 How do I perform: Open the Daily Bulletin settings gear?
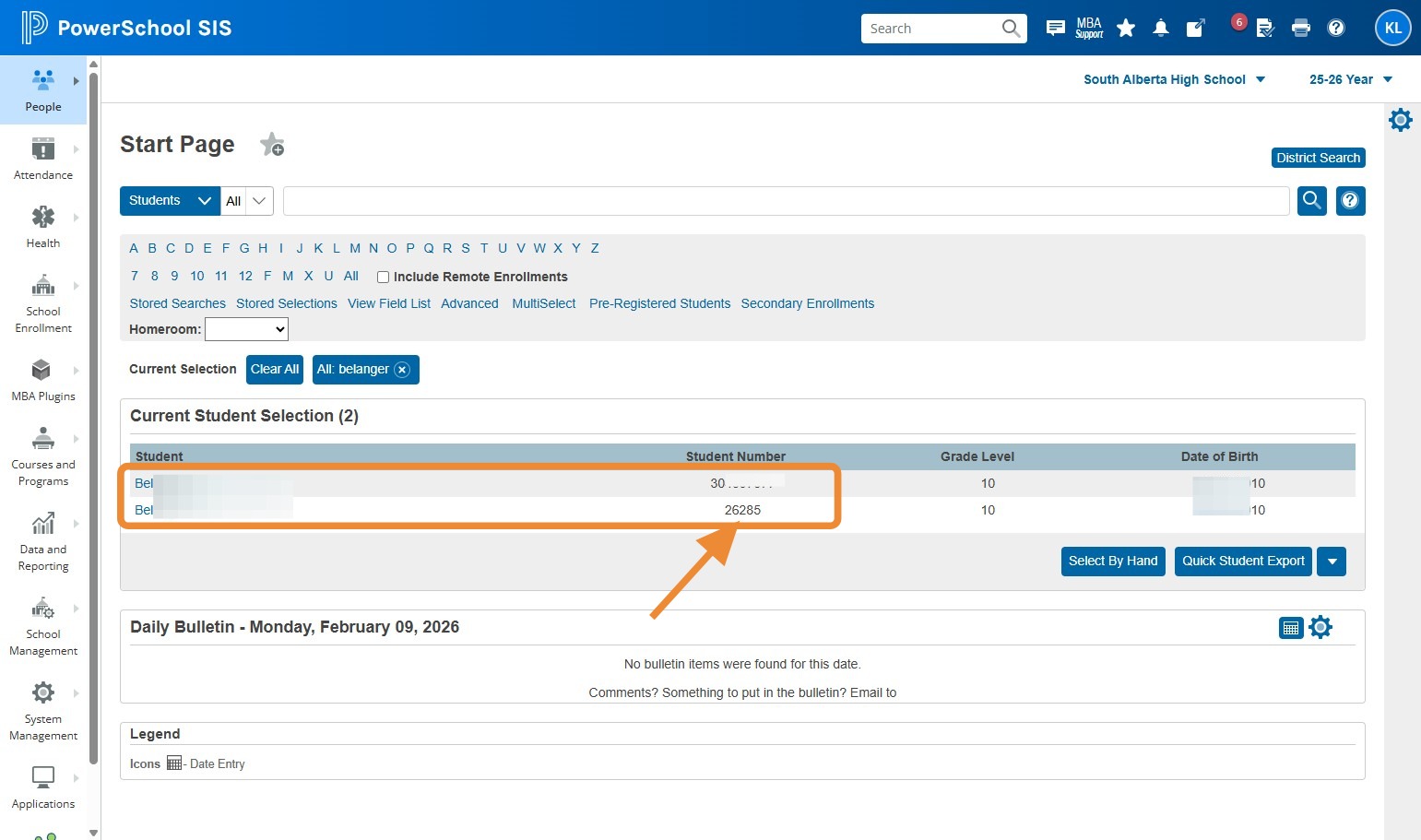point(1320,628)
